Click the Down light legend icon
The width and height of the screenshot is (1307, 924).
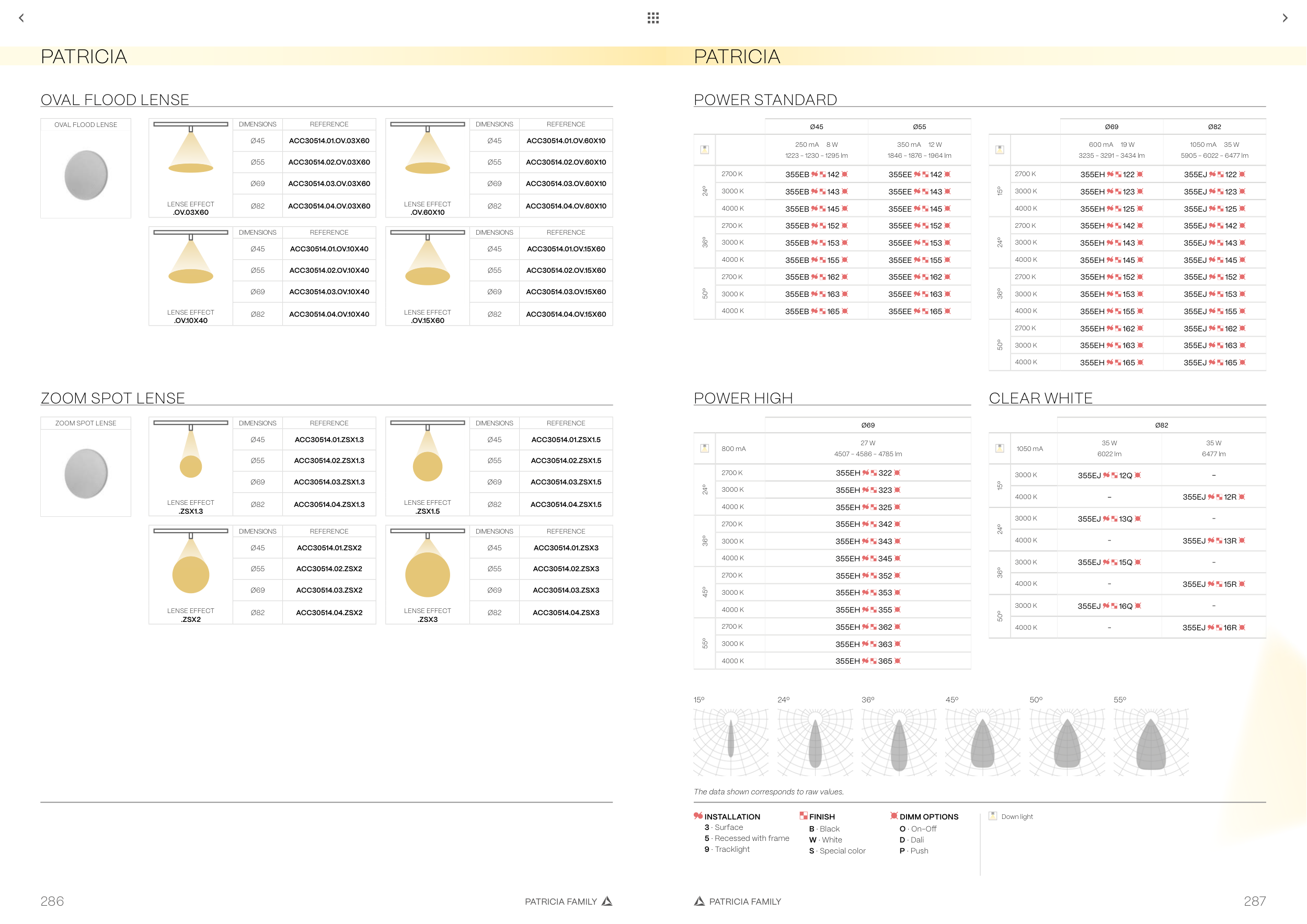click(x=993, y=816)
